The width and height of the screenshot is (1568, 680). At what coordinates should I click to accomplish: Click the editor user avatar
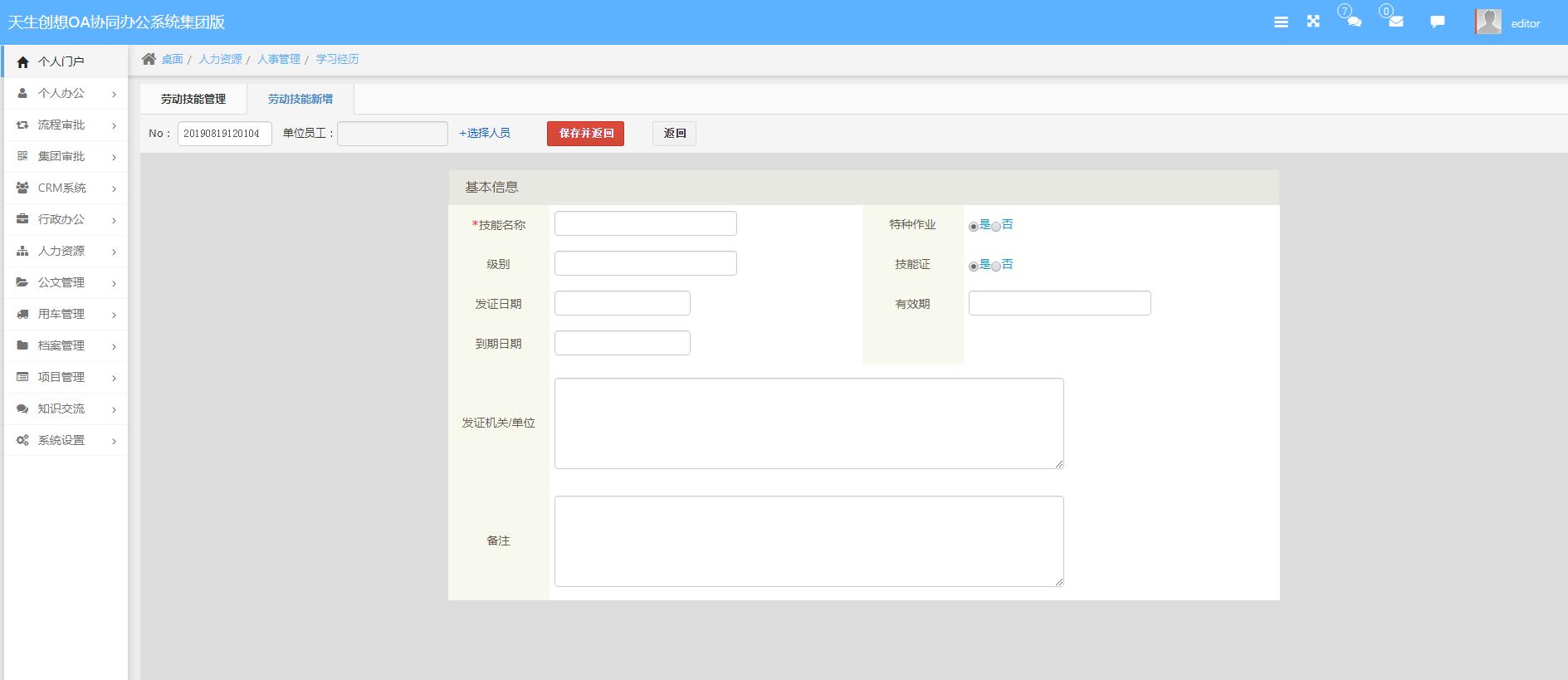[1488, 22]
